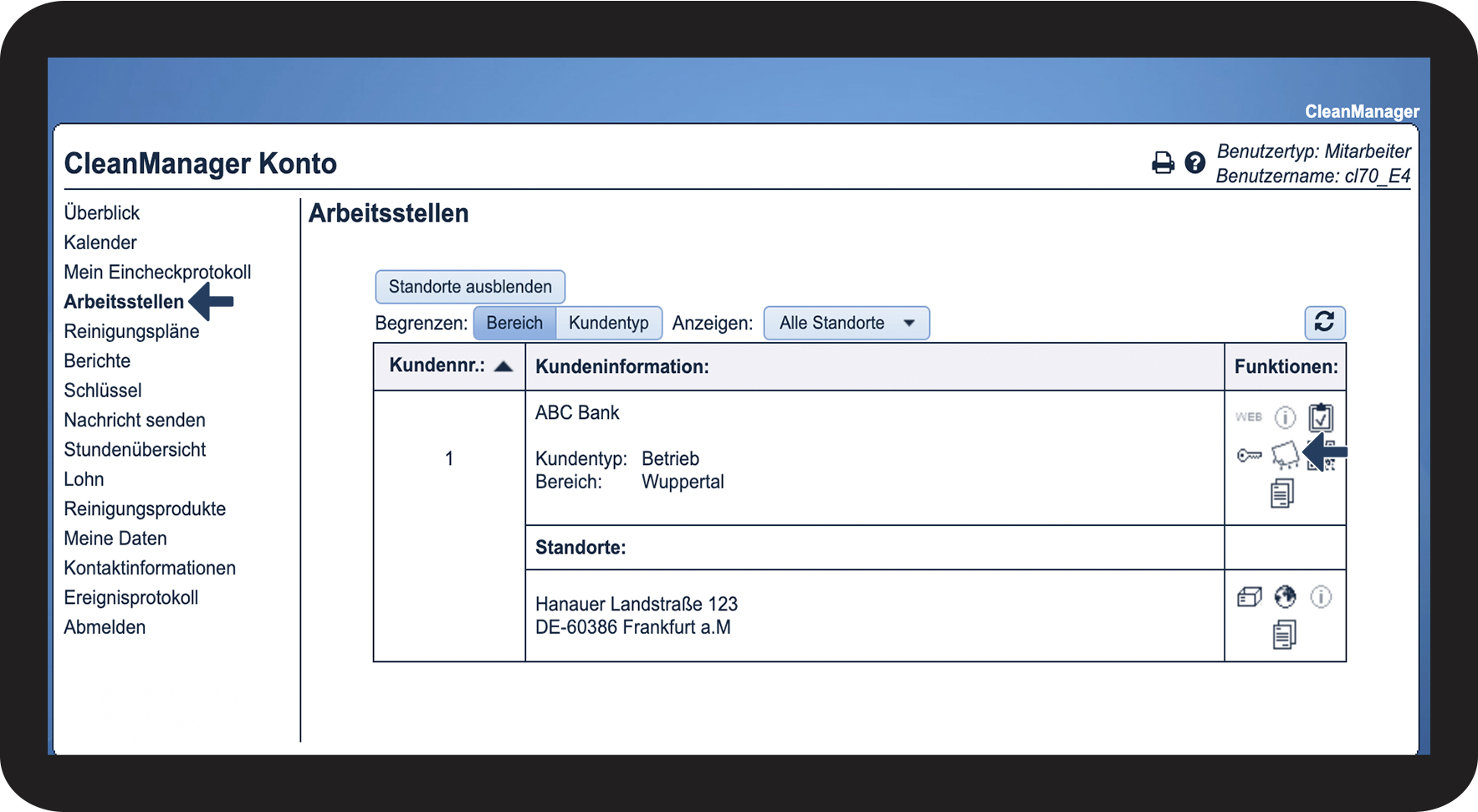Click the printer icon in header

[x=1163, y=162]
